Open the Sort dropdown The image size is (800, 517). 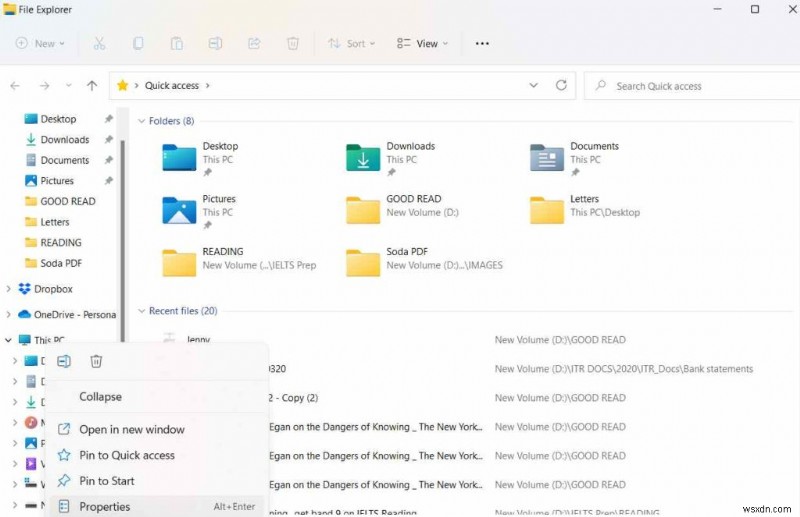(352, 44)
